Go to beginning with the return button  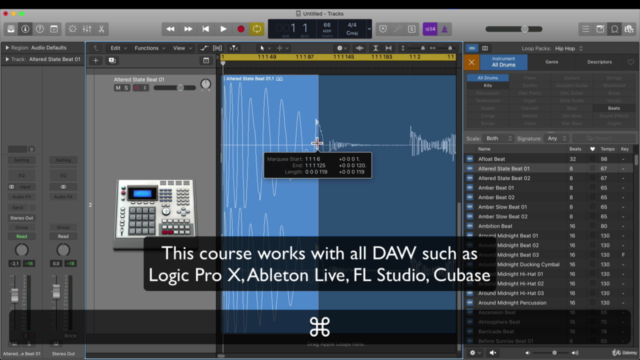point(205,29)
